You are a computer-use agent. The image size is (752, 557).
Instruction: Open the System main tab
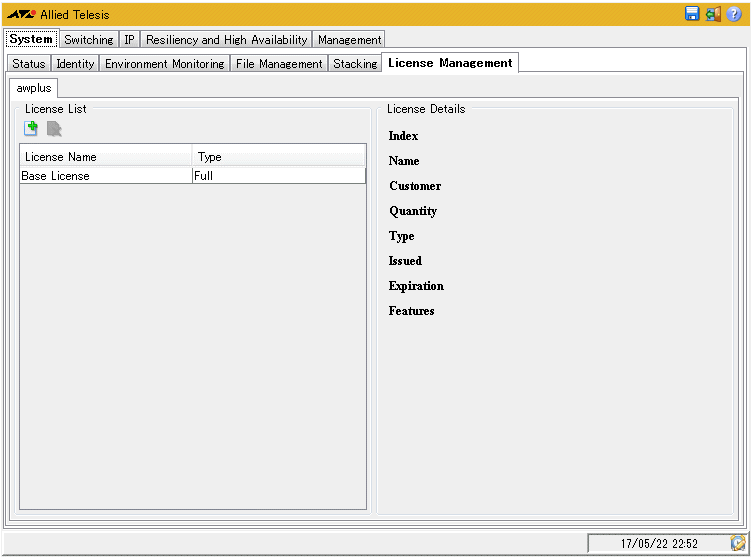pos(31,39)
